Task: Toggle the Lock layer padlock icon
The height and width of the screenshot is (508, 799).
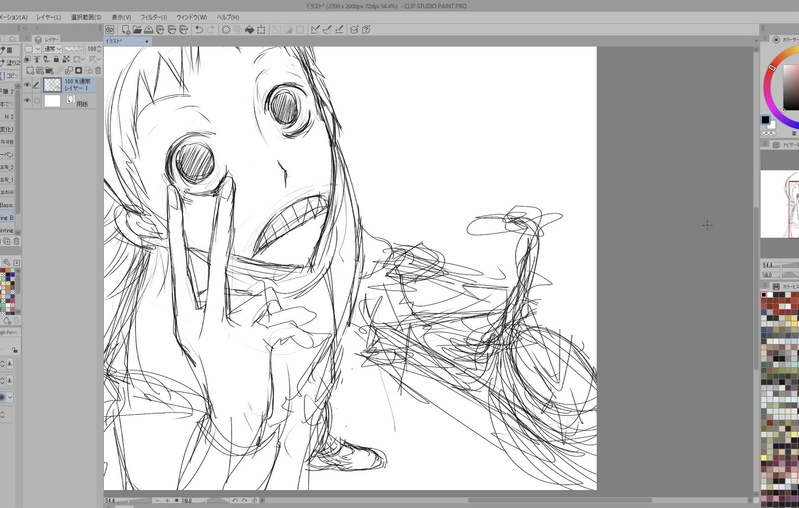Action: [x=56, y=59]
